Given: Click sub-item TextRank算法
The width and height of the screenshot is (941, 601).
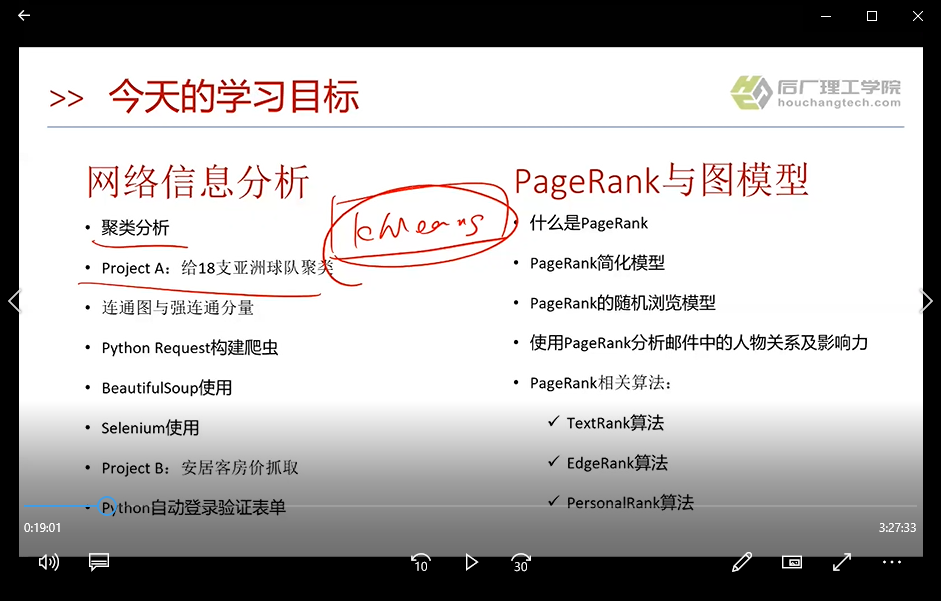Looking at the screenshot, I should (615, 423).
